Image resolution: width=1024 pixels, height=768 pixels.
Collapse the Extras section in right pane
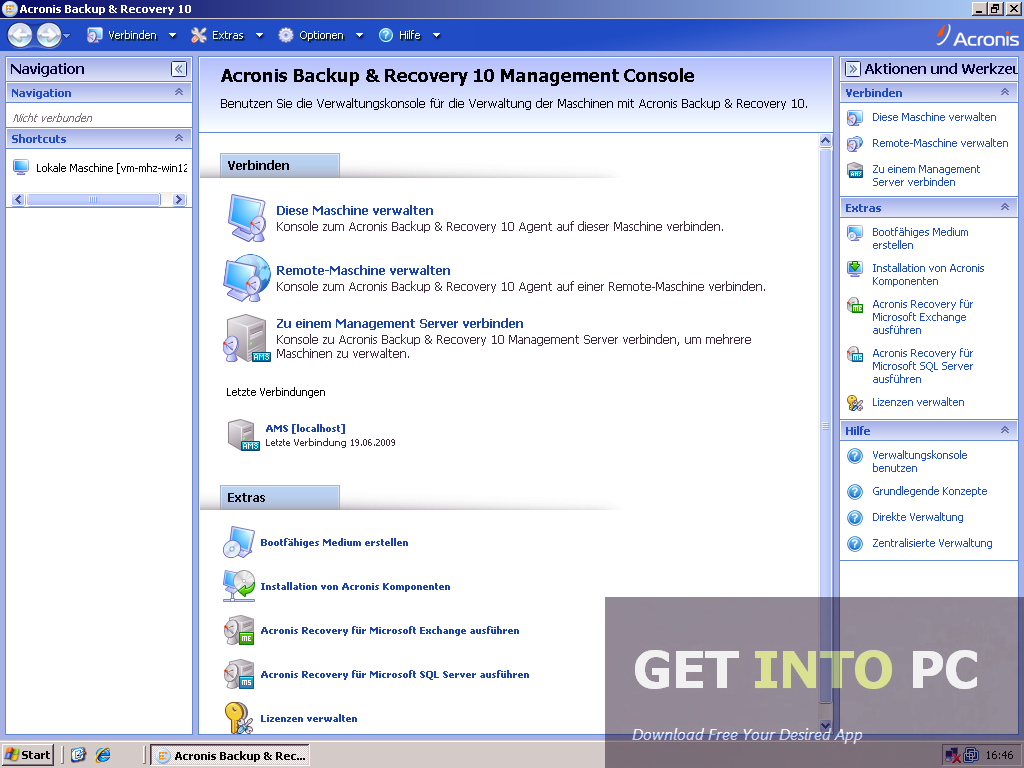click(x=1004, y=207)
